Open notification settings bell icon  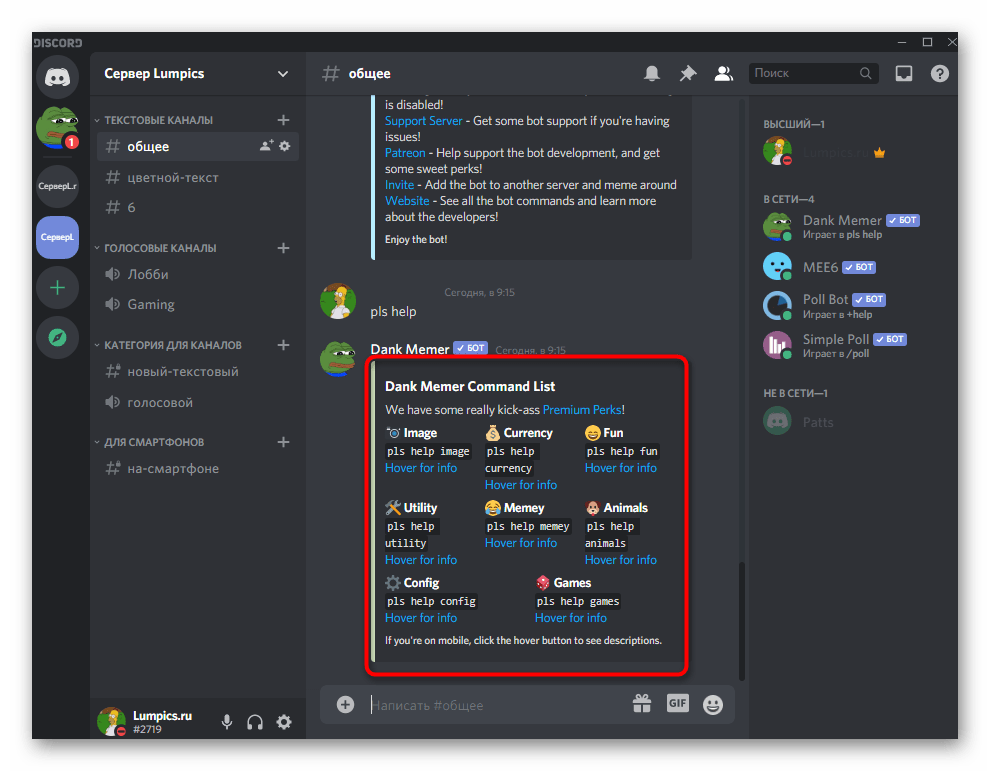pyautogui.click(x=652, y=73)
